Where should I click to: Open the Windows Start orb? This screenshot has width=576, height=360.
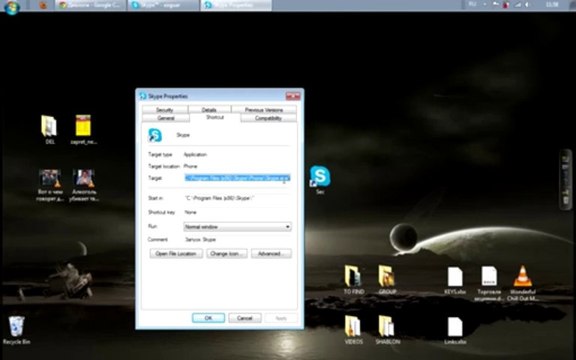(11, 7)
